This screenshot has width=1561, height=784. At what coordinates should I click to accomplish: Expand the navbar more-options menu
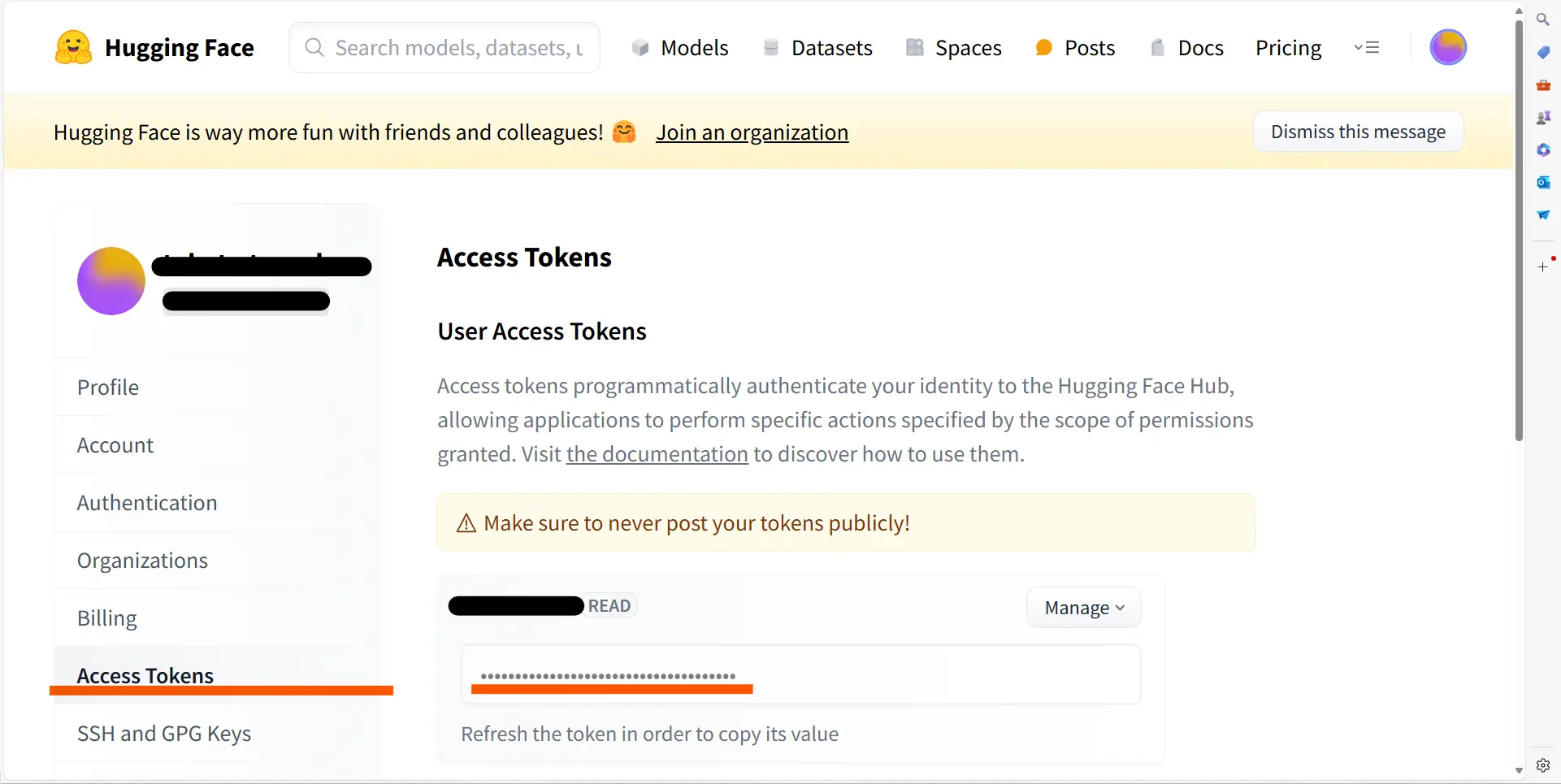[1367, 47]
